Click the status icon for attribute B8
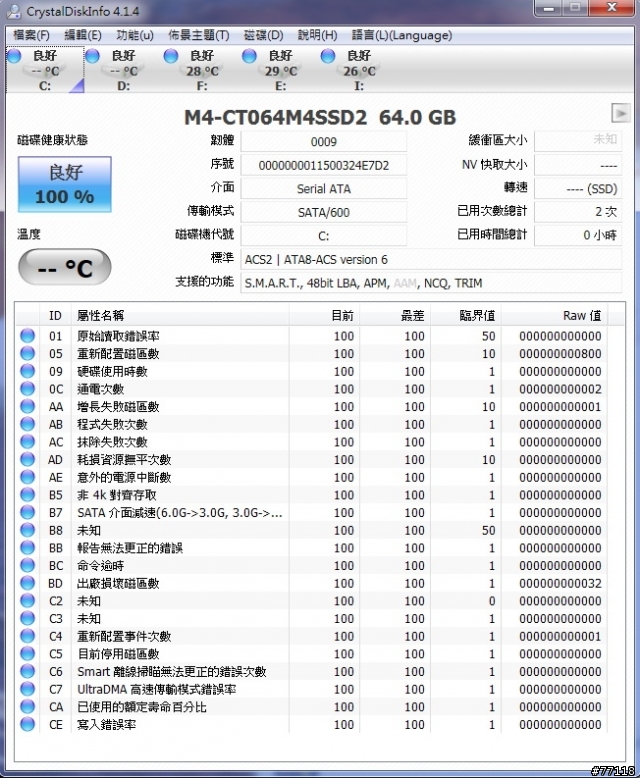The width and height of the screenshot is (640, 779). (27, 530)
